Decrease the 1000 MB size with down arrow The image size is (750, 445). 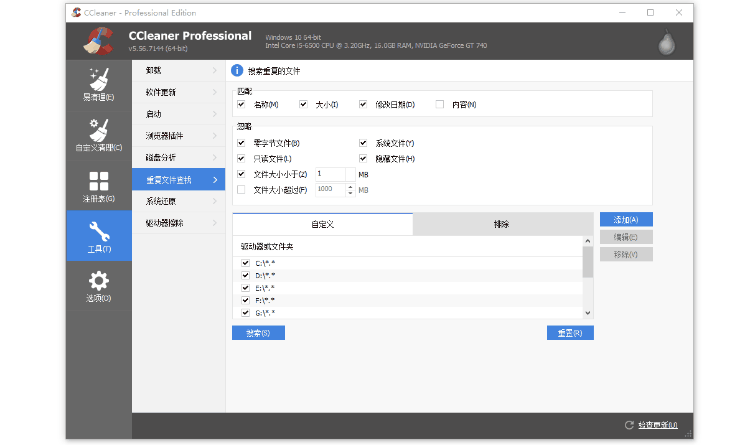(351, 193)
